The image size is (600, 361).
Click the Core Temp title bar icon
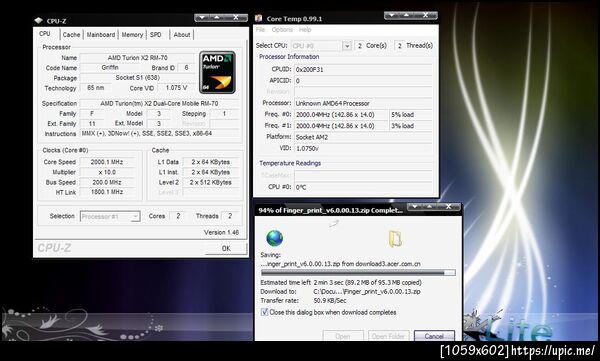[259, 18]
